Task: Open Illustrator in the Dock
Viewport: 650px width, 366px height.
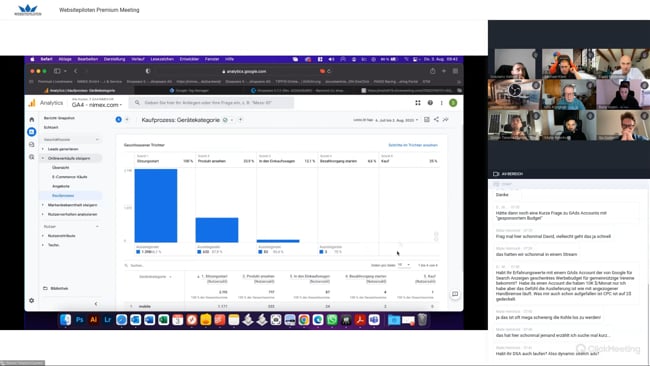Action: click(x=94, y=320)
